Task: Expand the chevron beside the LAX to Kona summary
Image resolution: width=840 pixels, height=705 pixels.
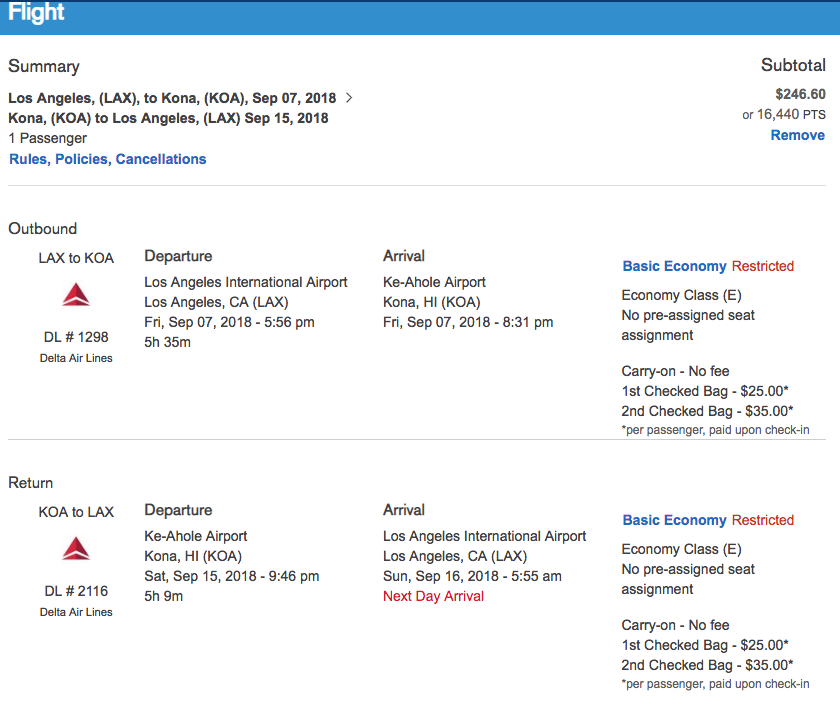Action: pyautogui.click(x=348, y=98)
